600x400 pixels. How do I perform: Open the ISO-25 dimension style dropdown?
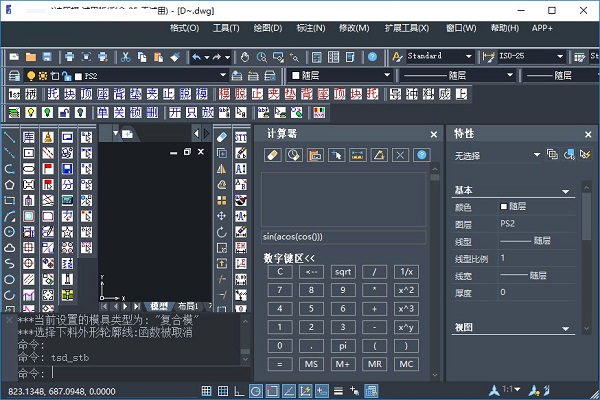coord(560,57)
